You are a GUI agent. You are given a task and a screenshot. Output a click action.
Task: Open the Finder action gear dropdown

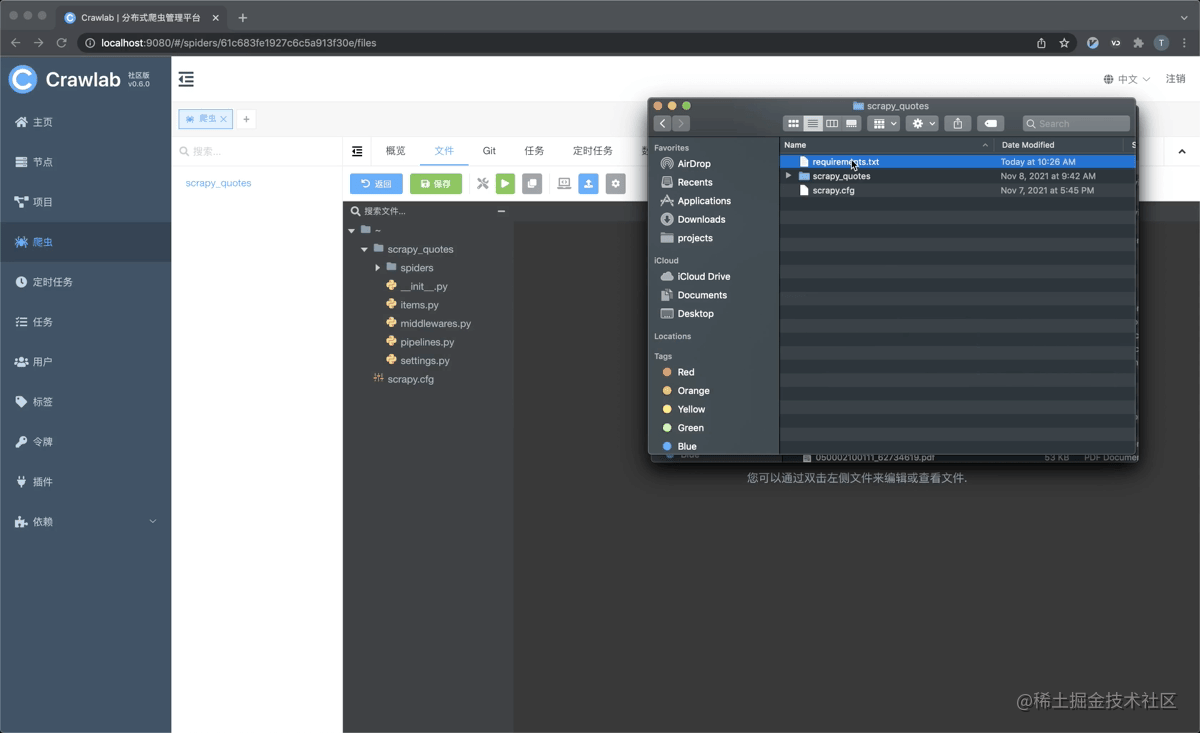(x=922, y=124)
